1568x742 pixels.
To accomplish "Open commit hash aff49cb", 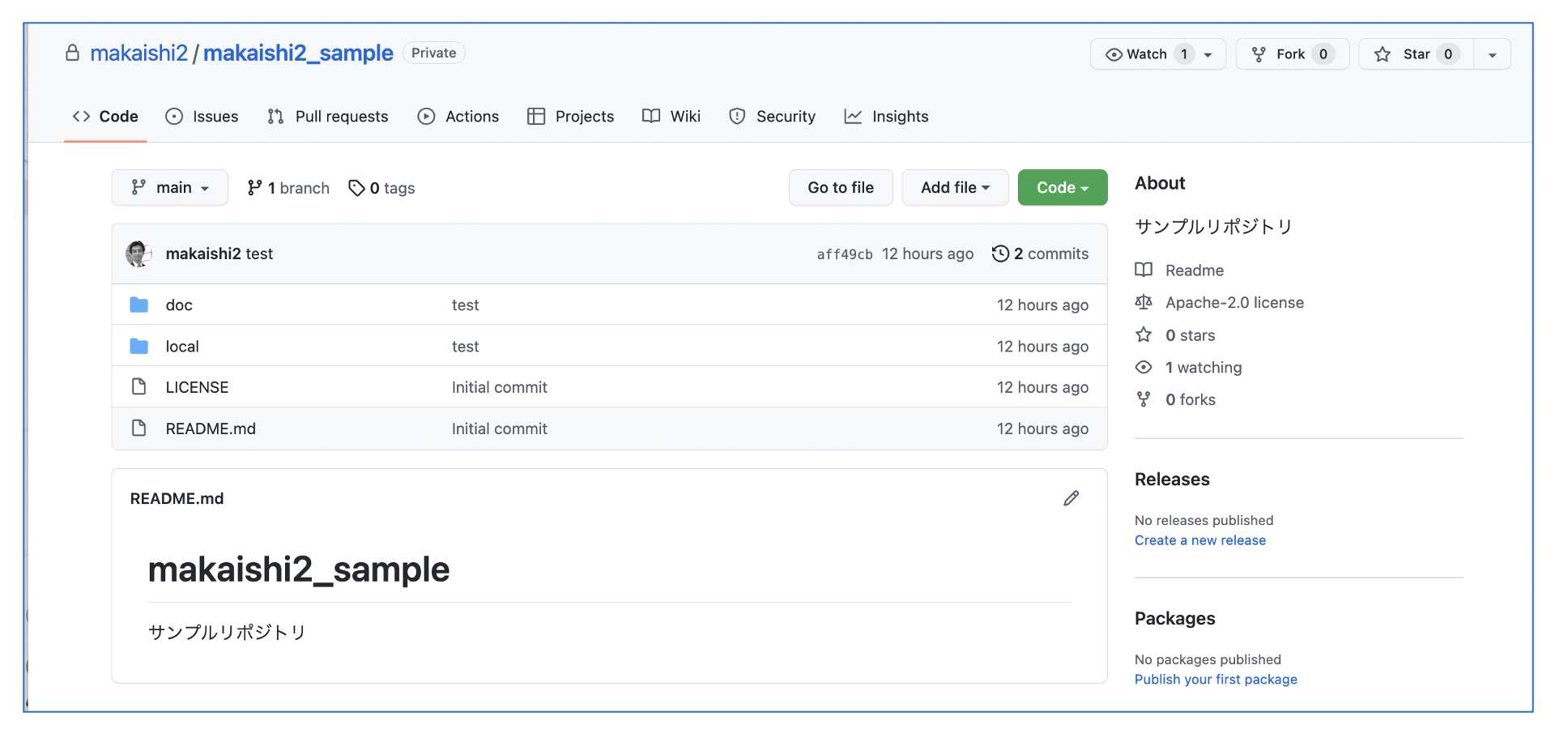I will coord(845,254).
